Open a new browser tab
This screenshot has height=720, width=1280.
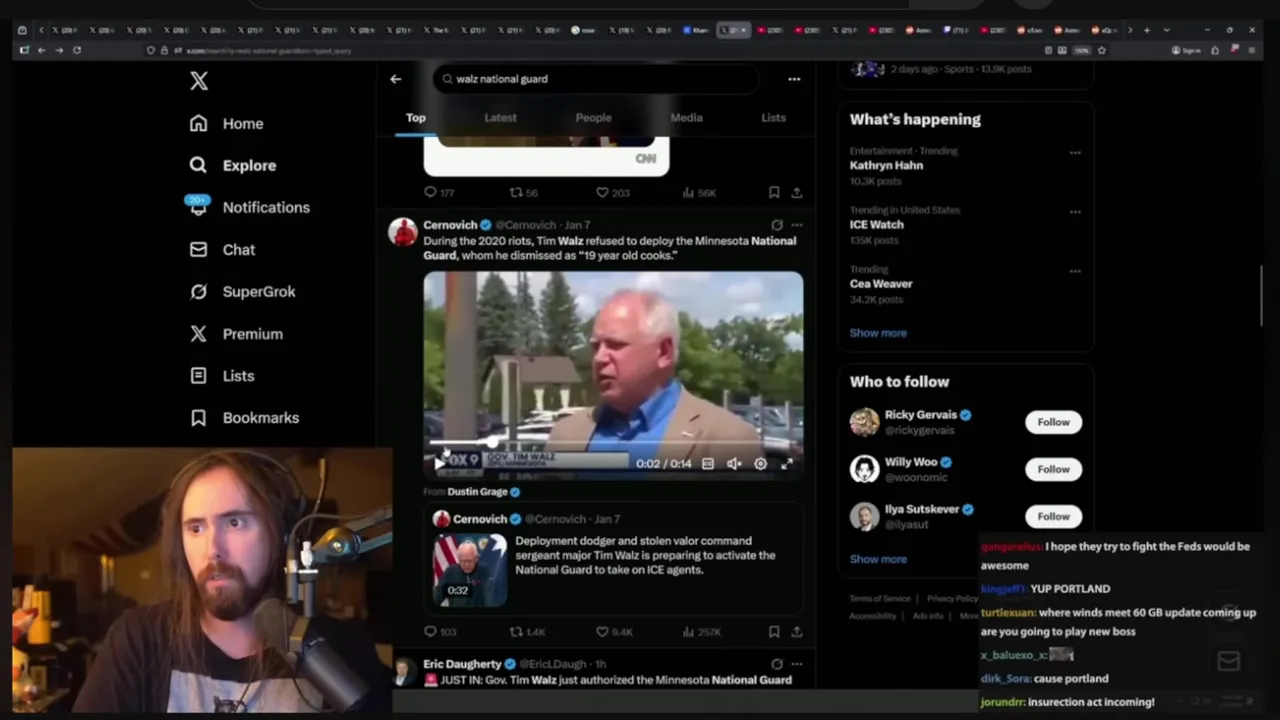tap(1147, 30)
